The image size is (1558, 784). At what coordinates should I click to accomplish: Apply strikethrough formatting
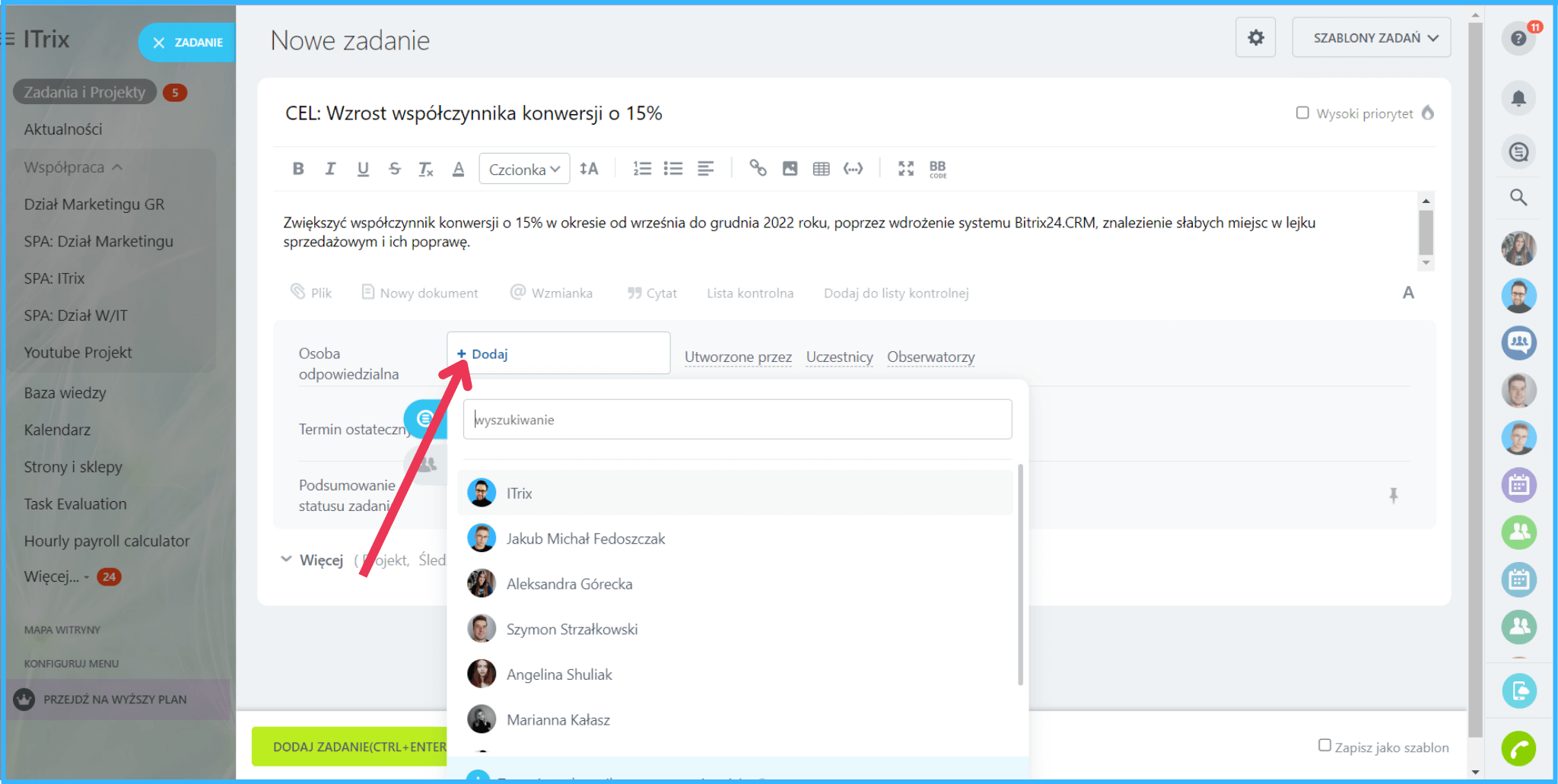[x=394, y=169]
